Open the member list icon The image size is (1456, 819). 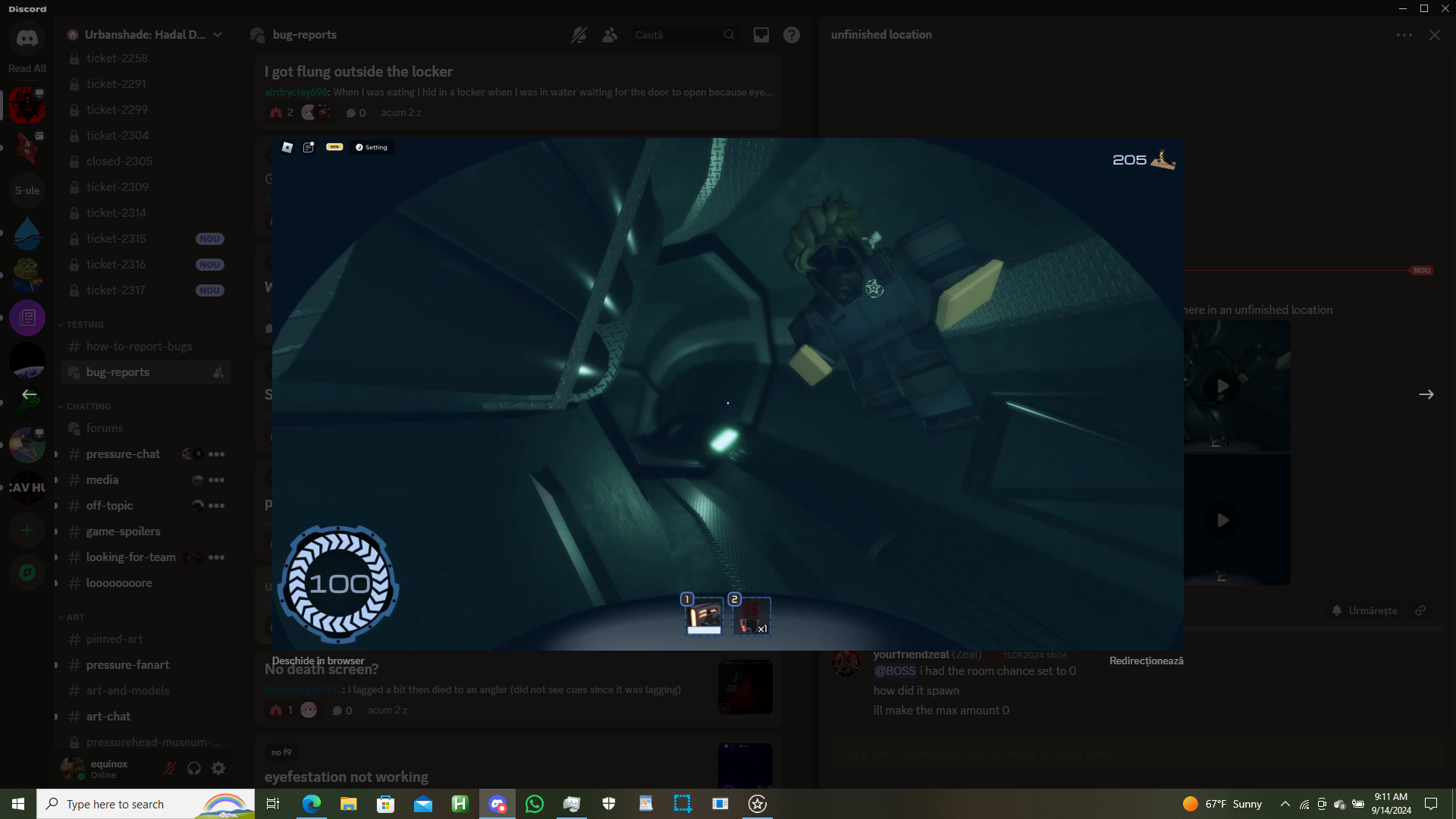click(x=610, y=35)
